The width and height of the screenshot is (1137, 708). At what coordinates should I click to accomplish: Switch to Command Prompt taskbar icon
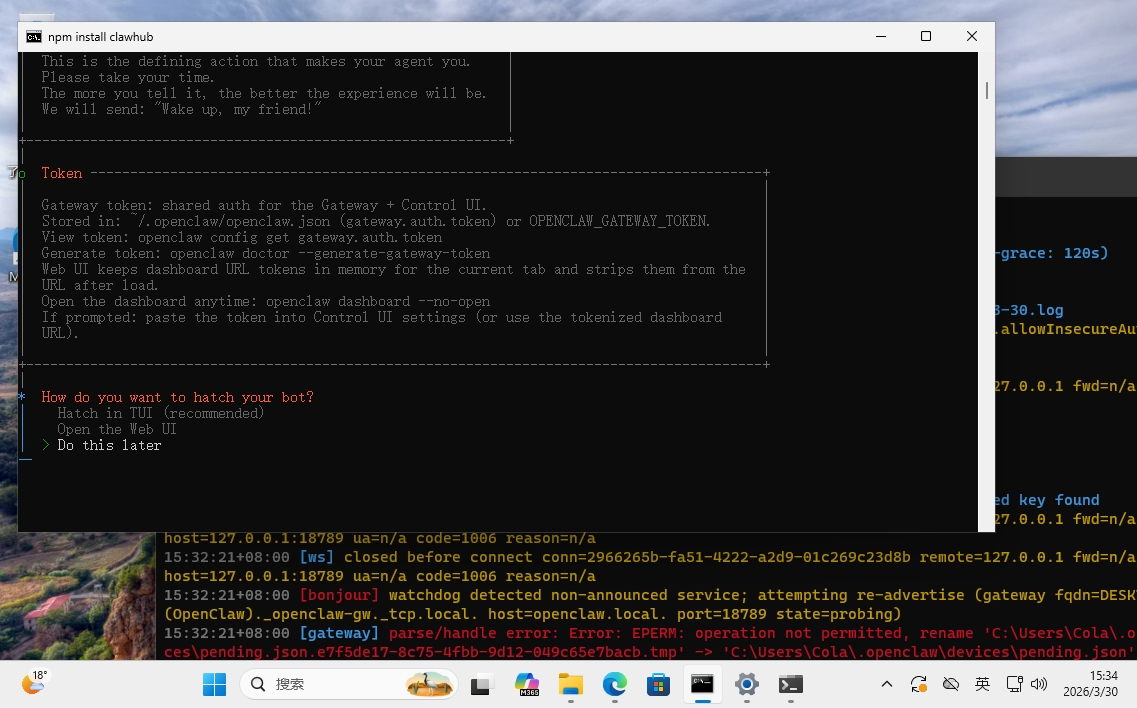pos(702,684)
